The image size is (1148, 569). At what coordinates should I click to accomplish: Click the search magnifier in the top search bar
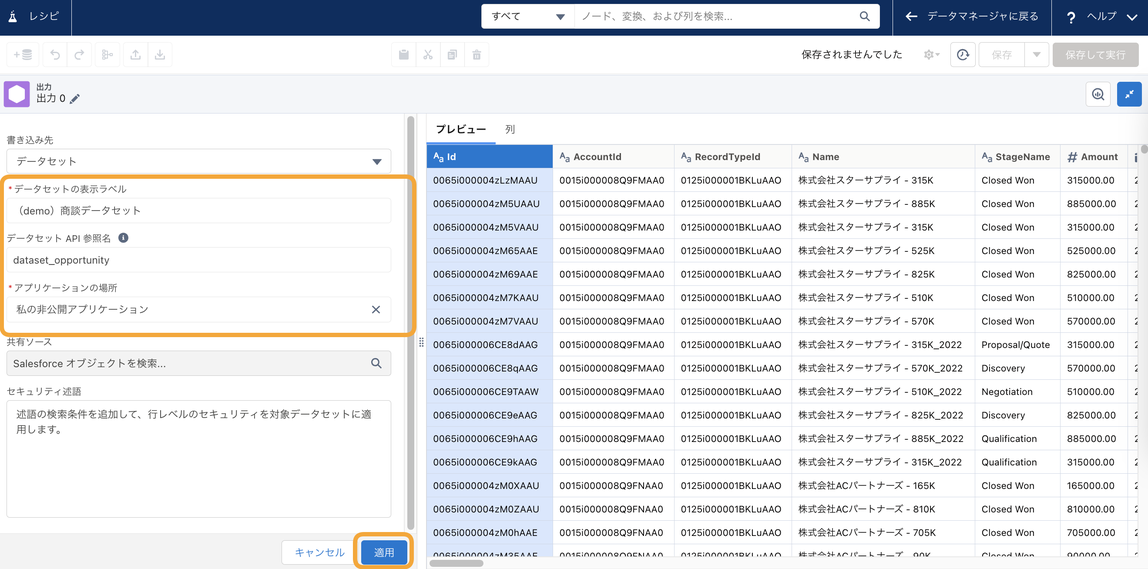click(865, 16)
